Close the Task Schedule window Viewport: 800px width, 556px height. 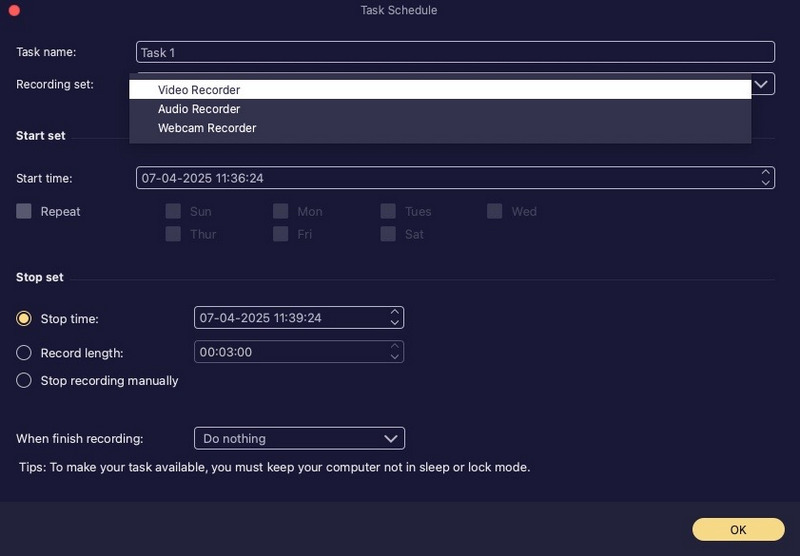coord(14,10)
